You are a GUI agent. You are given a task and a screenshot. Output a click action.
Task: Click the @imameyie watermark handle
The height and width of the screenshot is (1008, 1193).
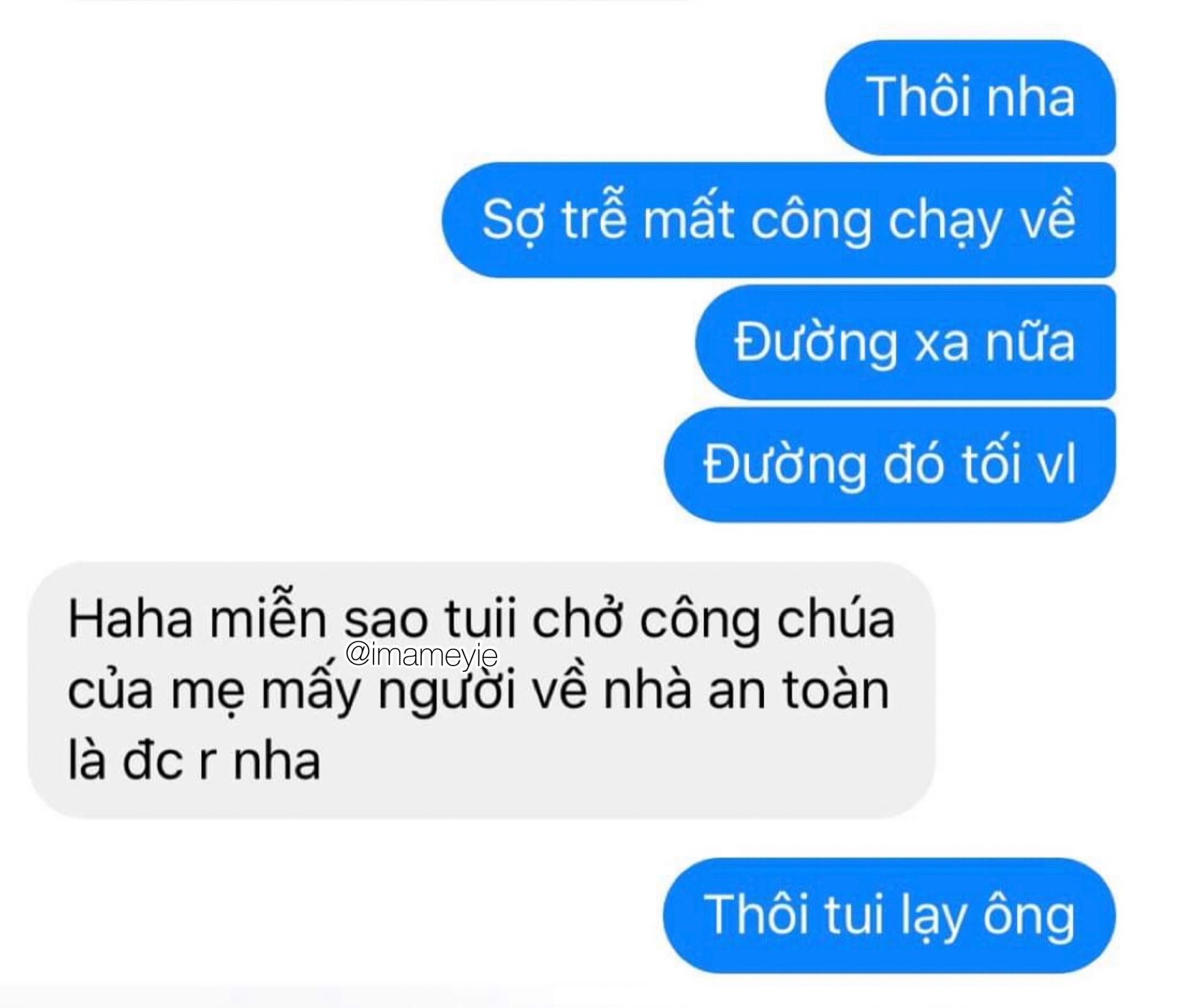[422, 654]
